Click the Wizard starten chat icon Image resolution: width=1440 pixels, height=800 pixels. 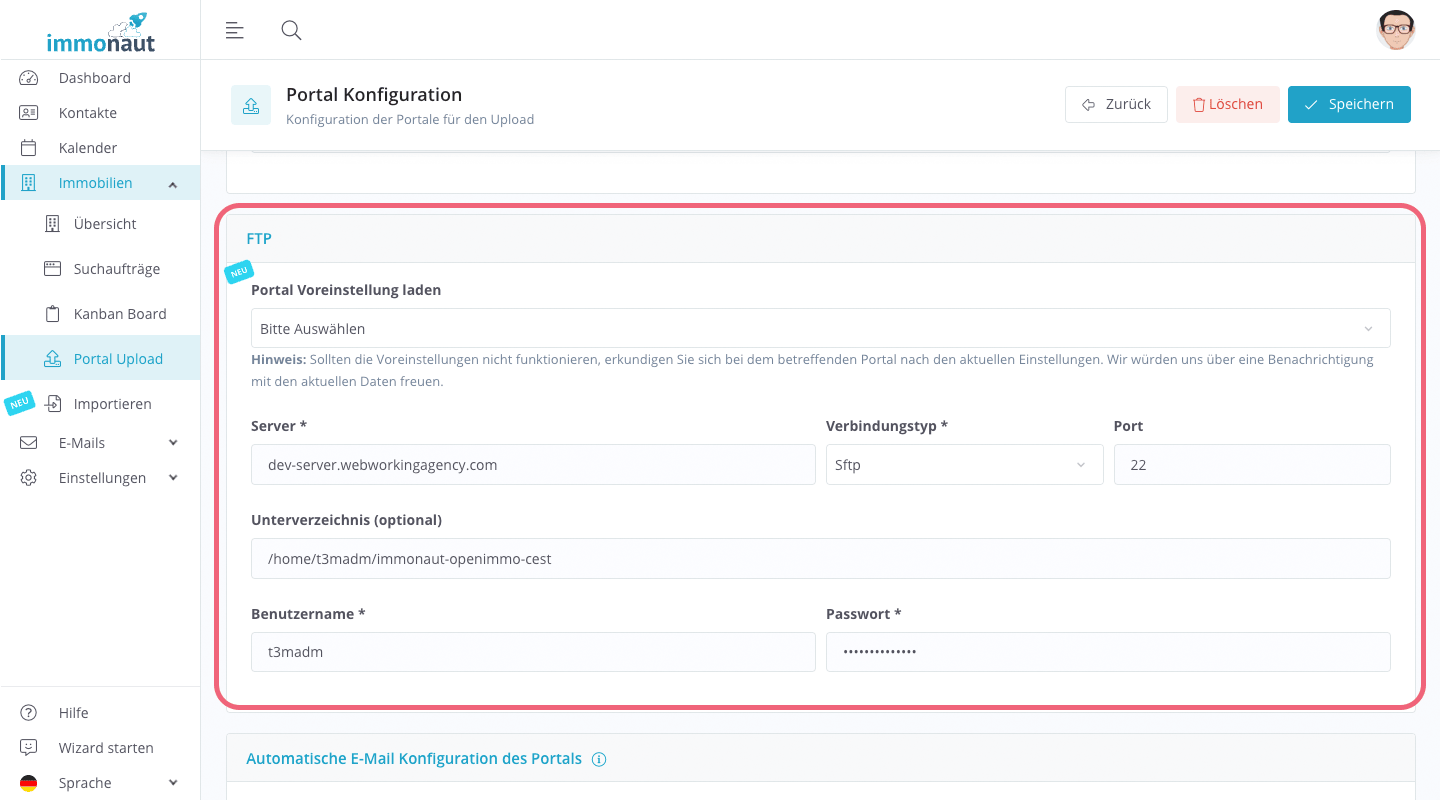(x=29, y=748)
